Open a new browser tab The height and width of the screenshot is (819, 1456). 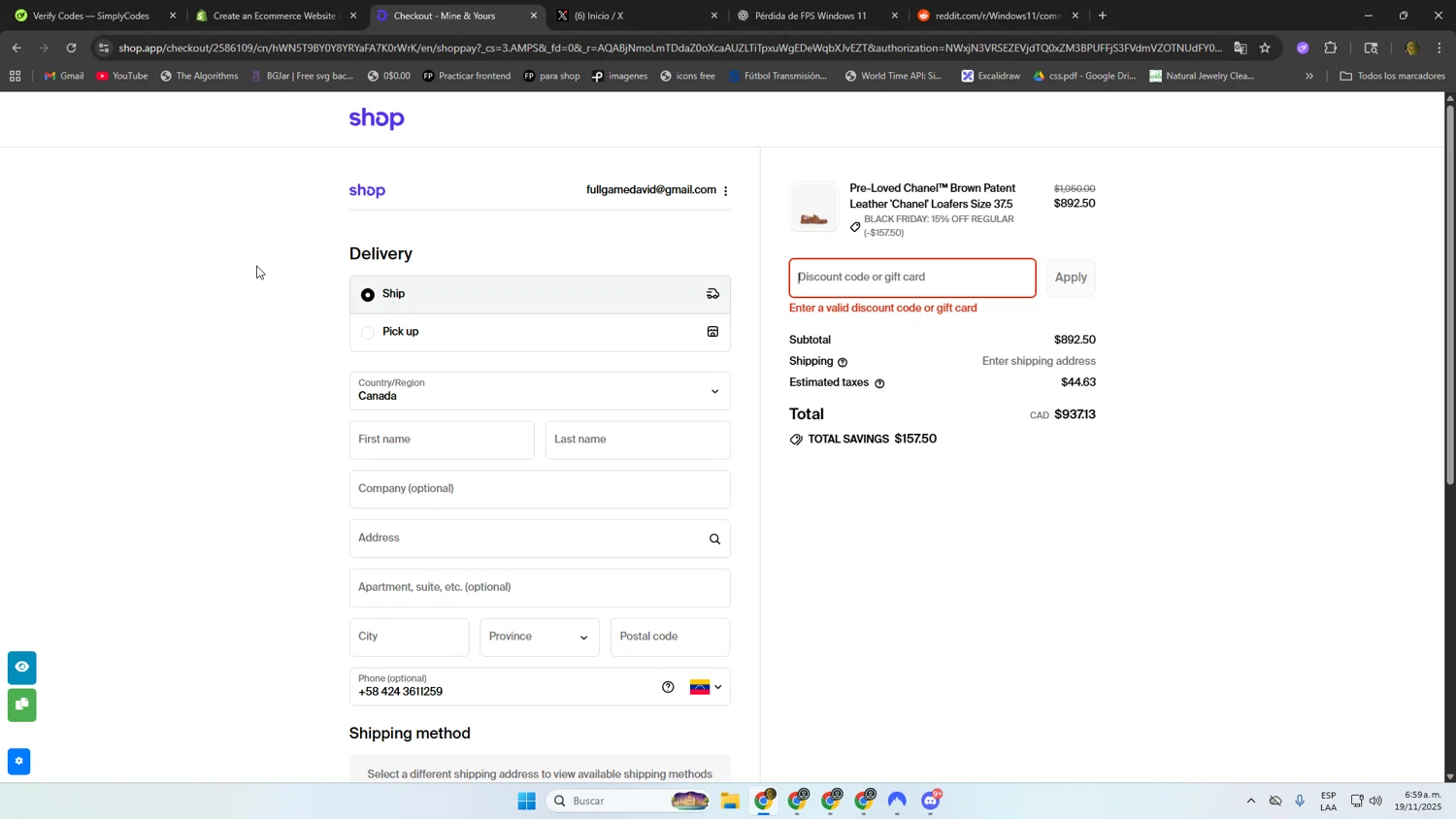pos(1102,16)
